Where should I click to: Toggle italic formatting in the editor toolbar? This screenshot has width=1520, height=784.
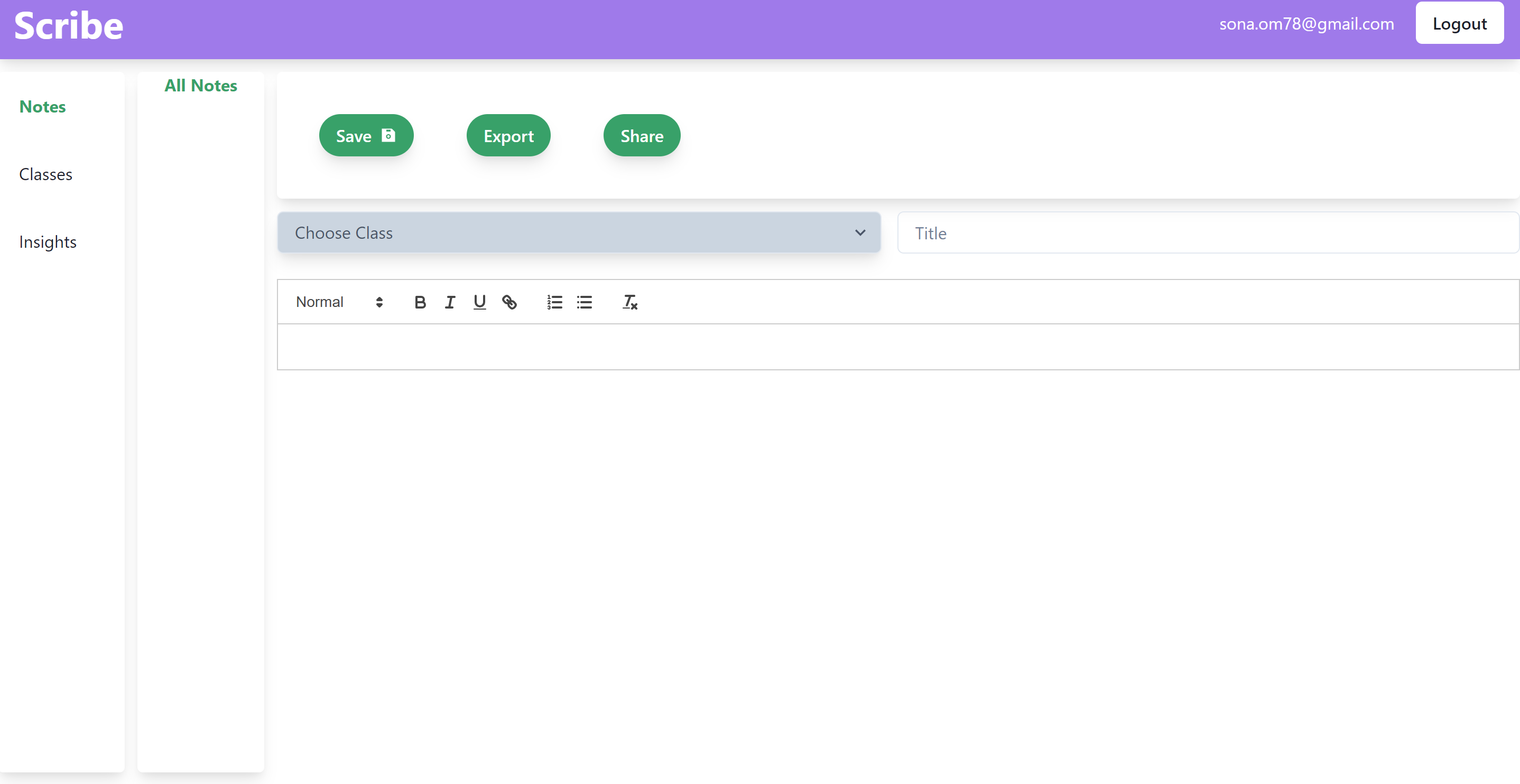450,302
